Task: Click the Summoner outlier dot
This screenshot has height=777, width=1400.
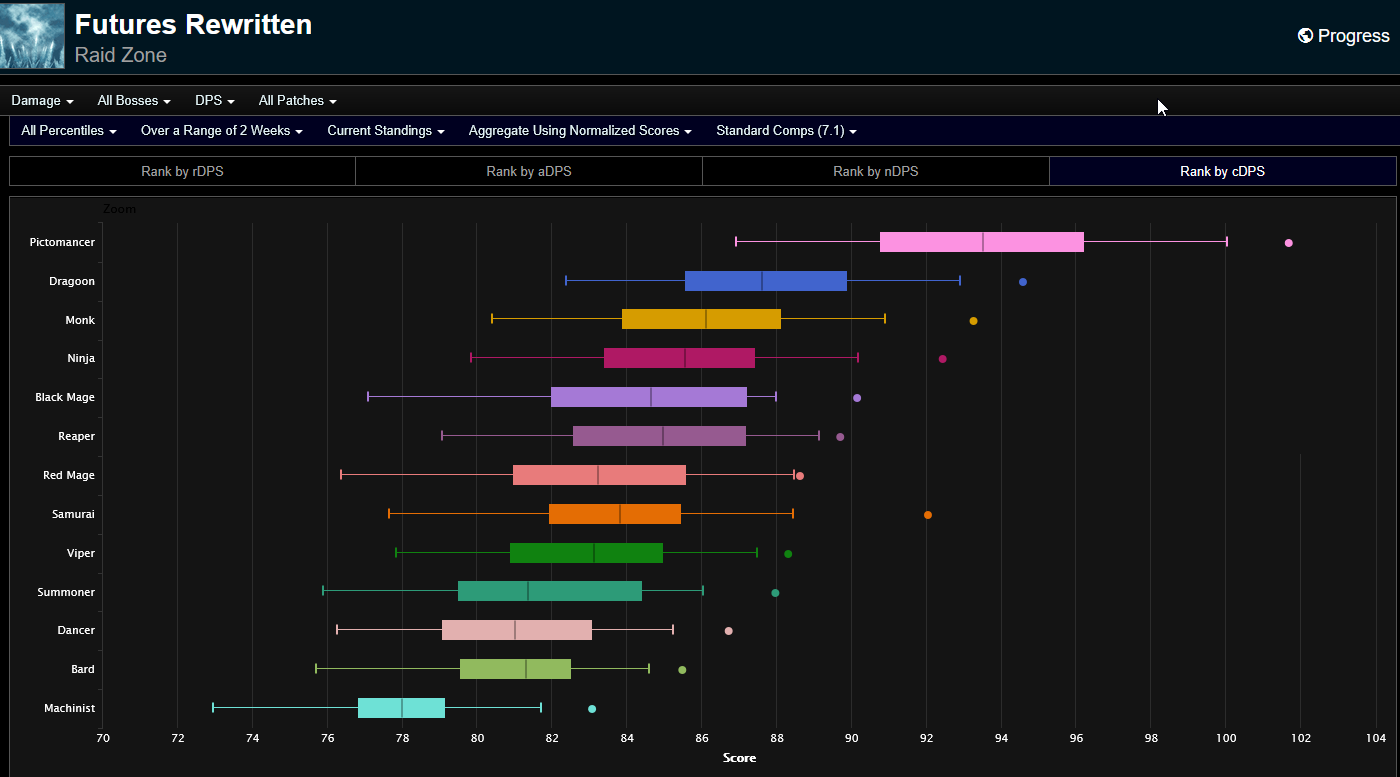Action: [x=775, y=593]
